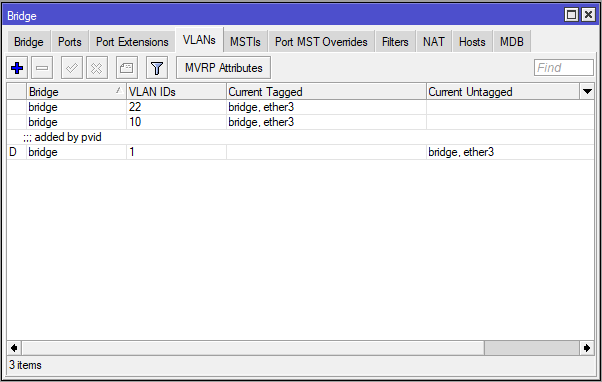Select the VLANs tab
Image resolution: width=602 pixels, height=382 pixels.
[x=199, y=40]
